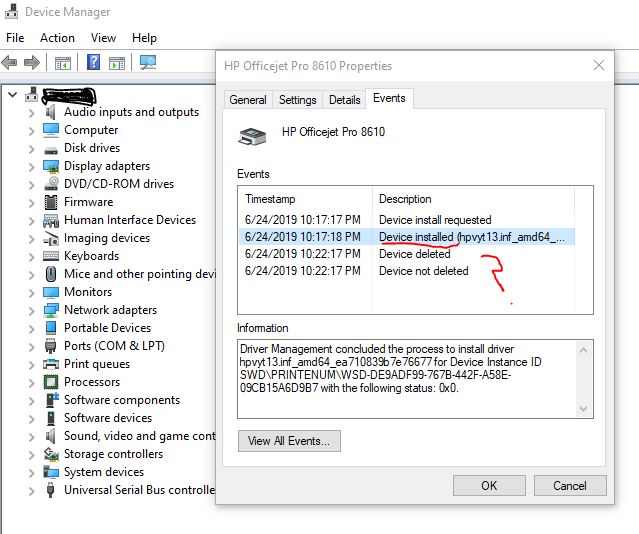Click the Monitors device icon
The image size is (639, 534).
[x=51, y=292]
